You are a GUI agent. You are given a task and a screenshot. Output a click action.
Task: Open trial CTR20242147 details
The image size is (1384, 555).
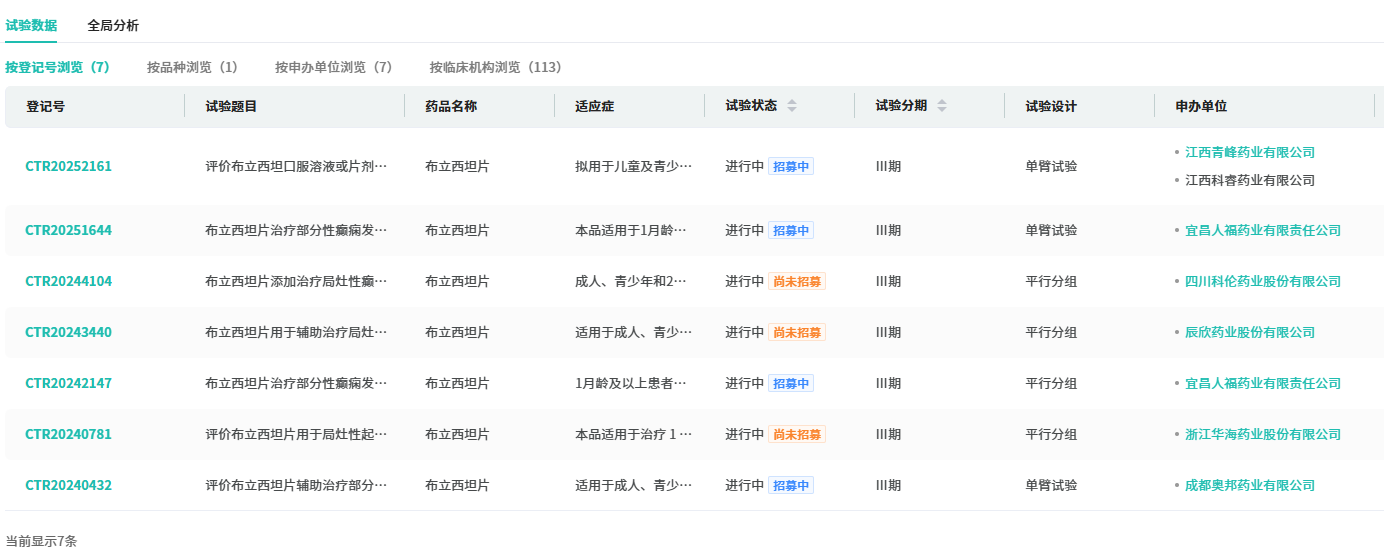(x=68, y=383)
